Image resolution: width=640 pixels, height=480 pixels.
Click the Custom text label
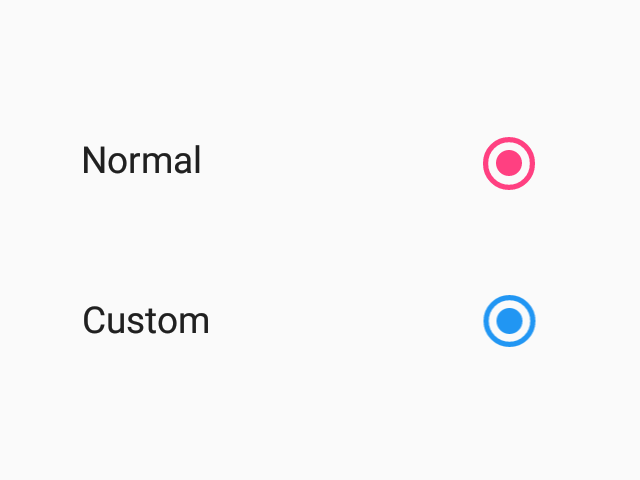[x=146, y=321]
